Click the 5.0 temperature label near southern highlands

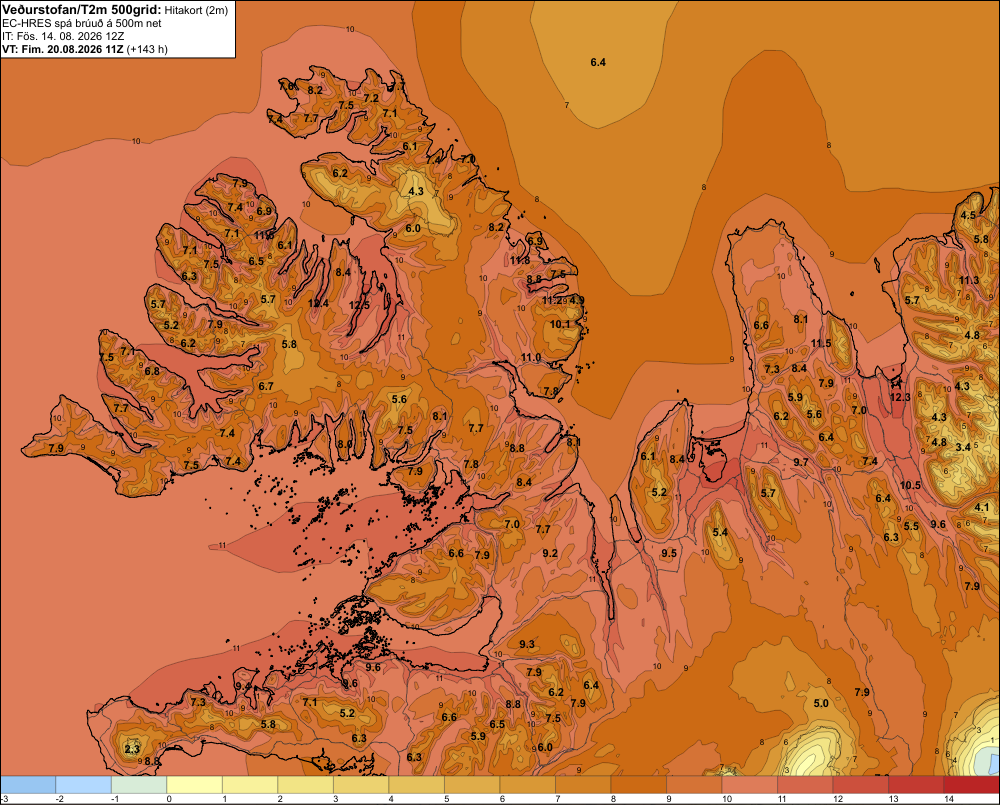pos(821,703)
